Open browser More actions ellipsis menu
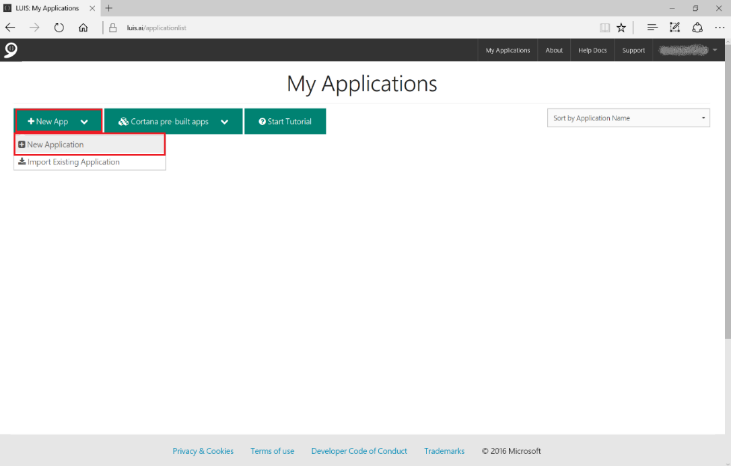The image size is (731, 466). pos(719,28)
